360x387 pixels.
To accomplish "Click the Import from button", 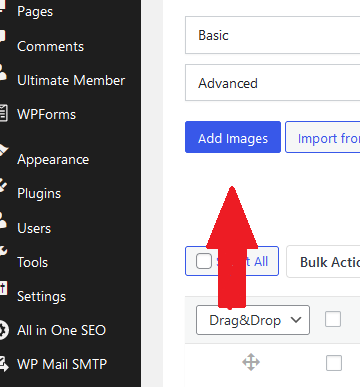I will (x=323, y=137).
